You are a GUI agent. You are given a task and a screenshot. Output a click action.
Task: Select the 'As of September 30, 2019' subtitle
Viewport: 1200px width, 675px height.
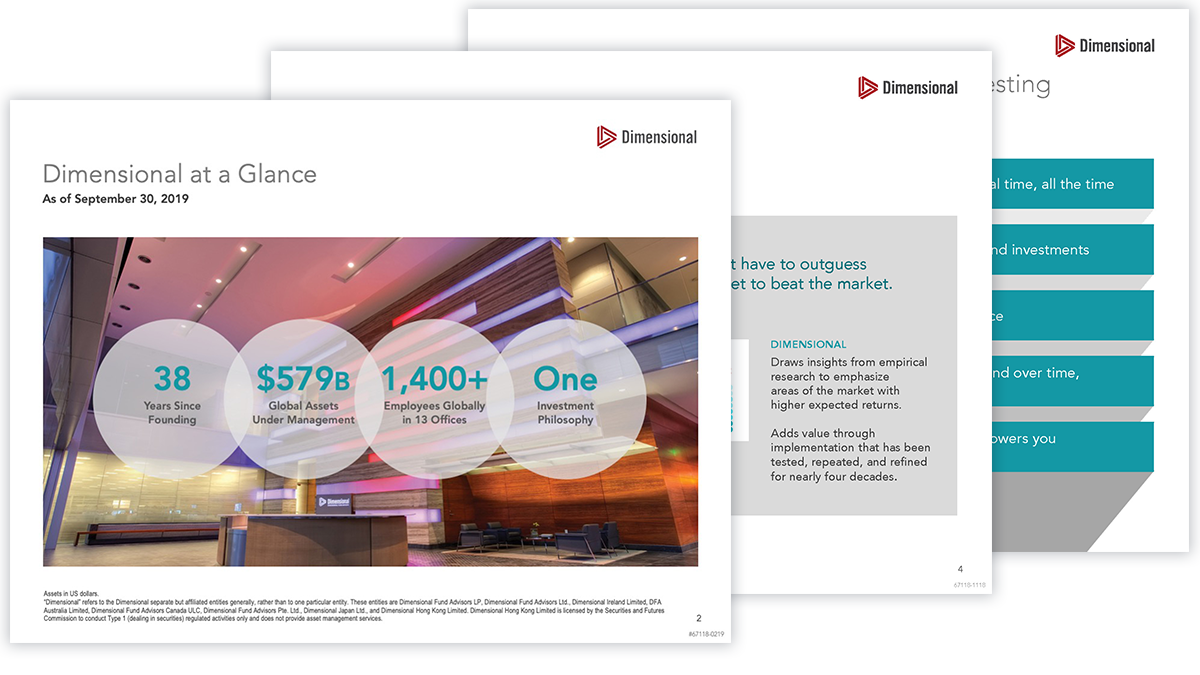click(x=115, y=199)
